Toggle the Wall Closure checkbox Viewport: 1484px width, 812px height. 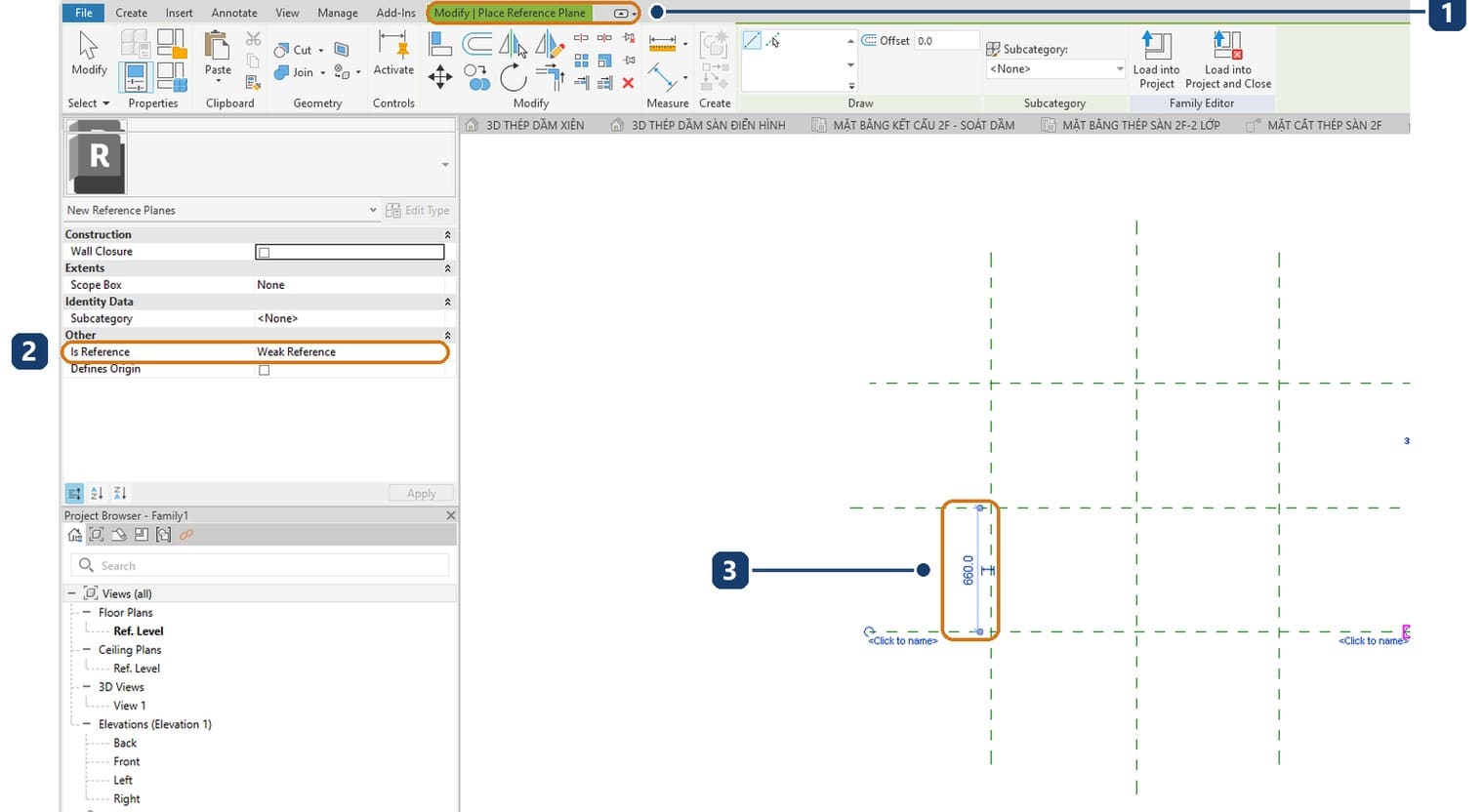click(264, 252)
